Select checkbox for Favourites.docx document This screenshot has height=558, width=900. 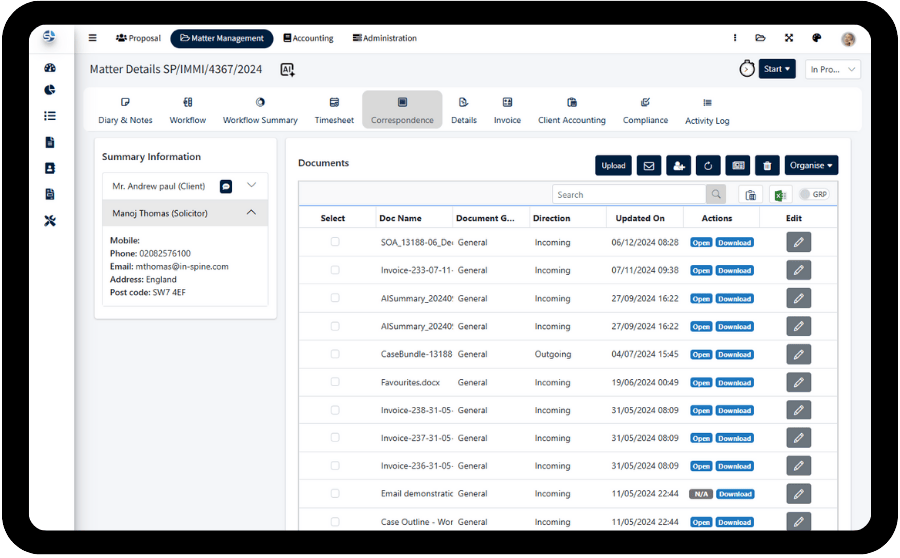coord(335,382)
